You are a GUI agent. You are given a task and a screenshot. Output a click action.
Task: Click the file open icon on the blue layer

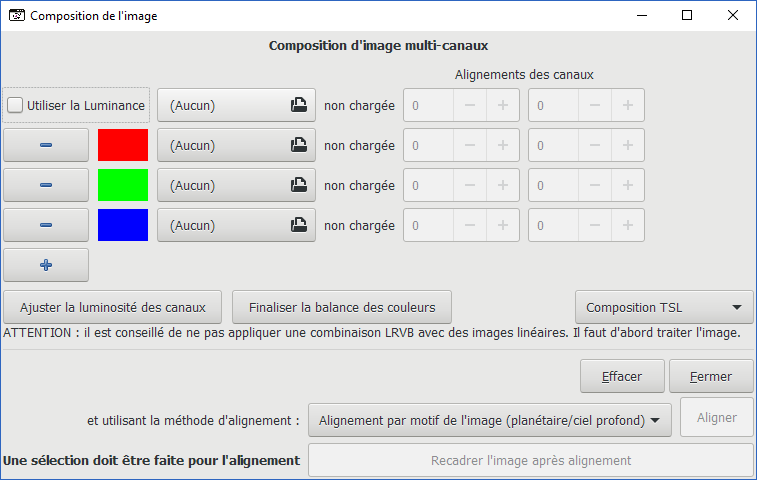298,225
